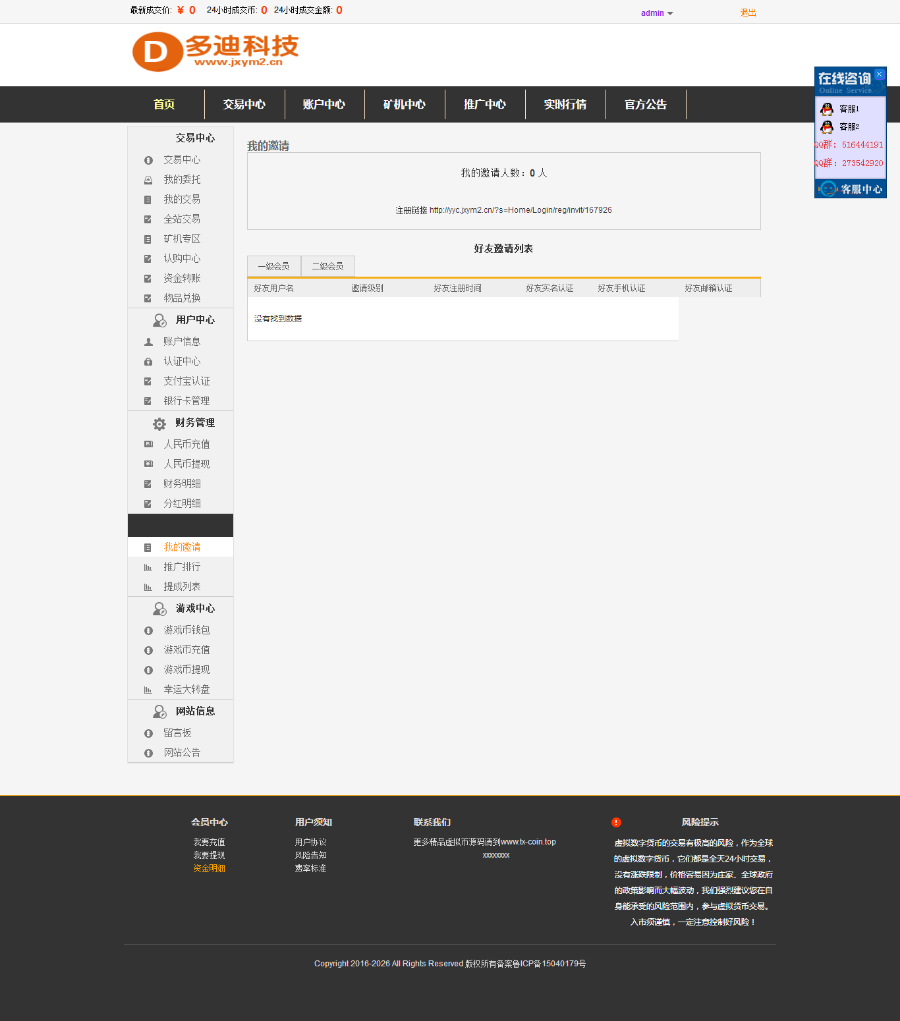
Task: Click the icon beside 财务明细
Action: coord(148,484)
